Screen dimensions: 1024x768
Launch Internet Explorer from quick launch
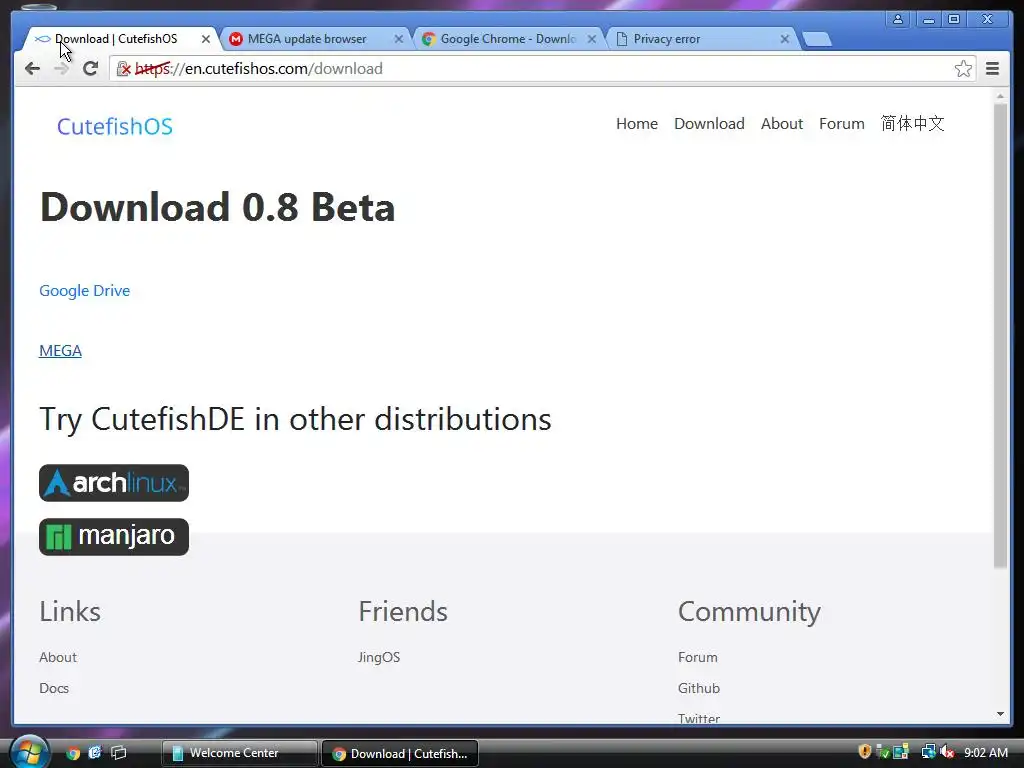click(x=95, y=753)
